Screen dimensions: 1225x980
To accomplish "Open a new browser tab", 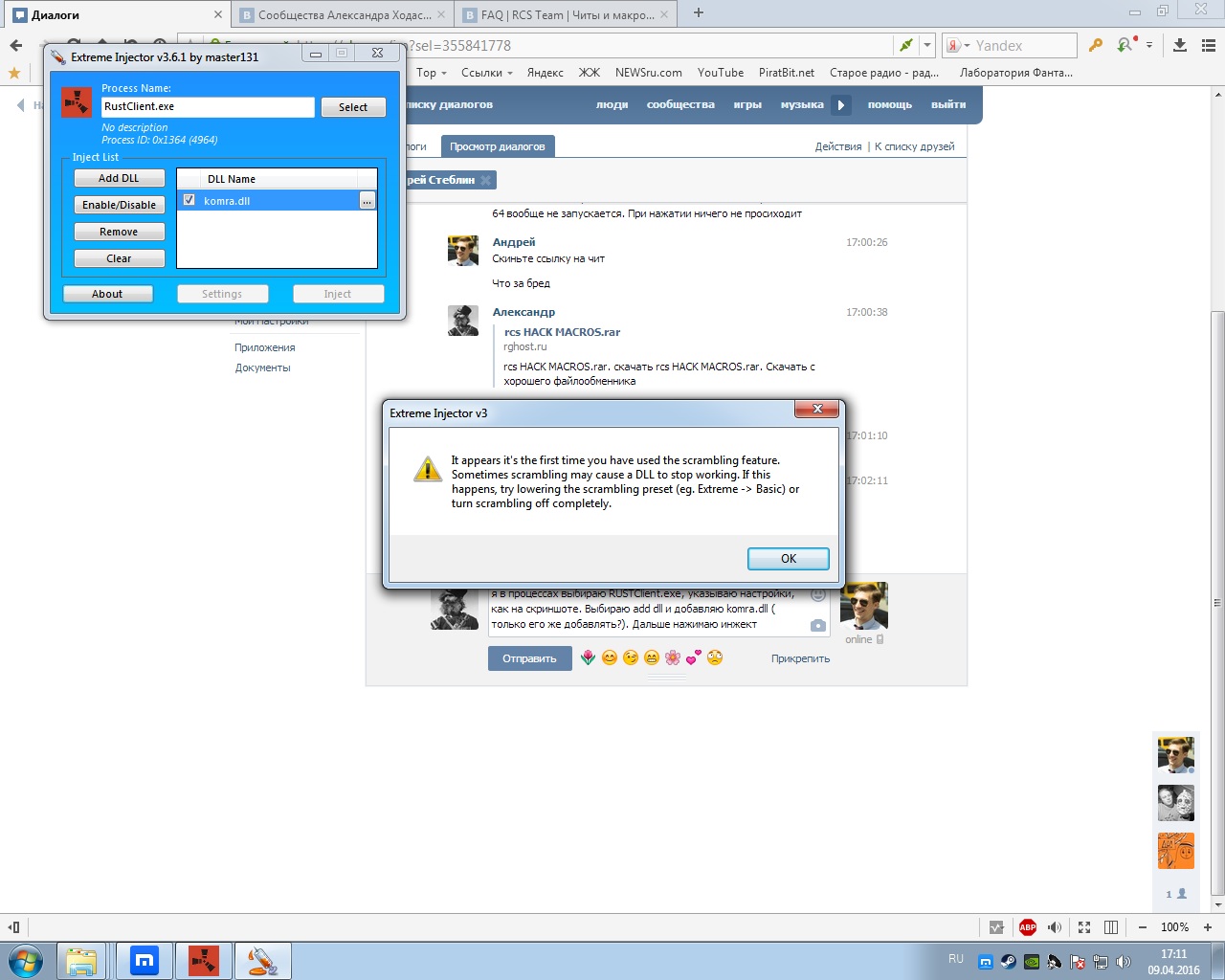I will [x=699, y=13].
